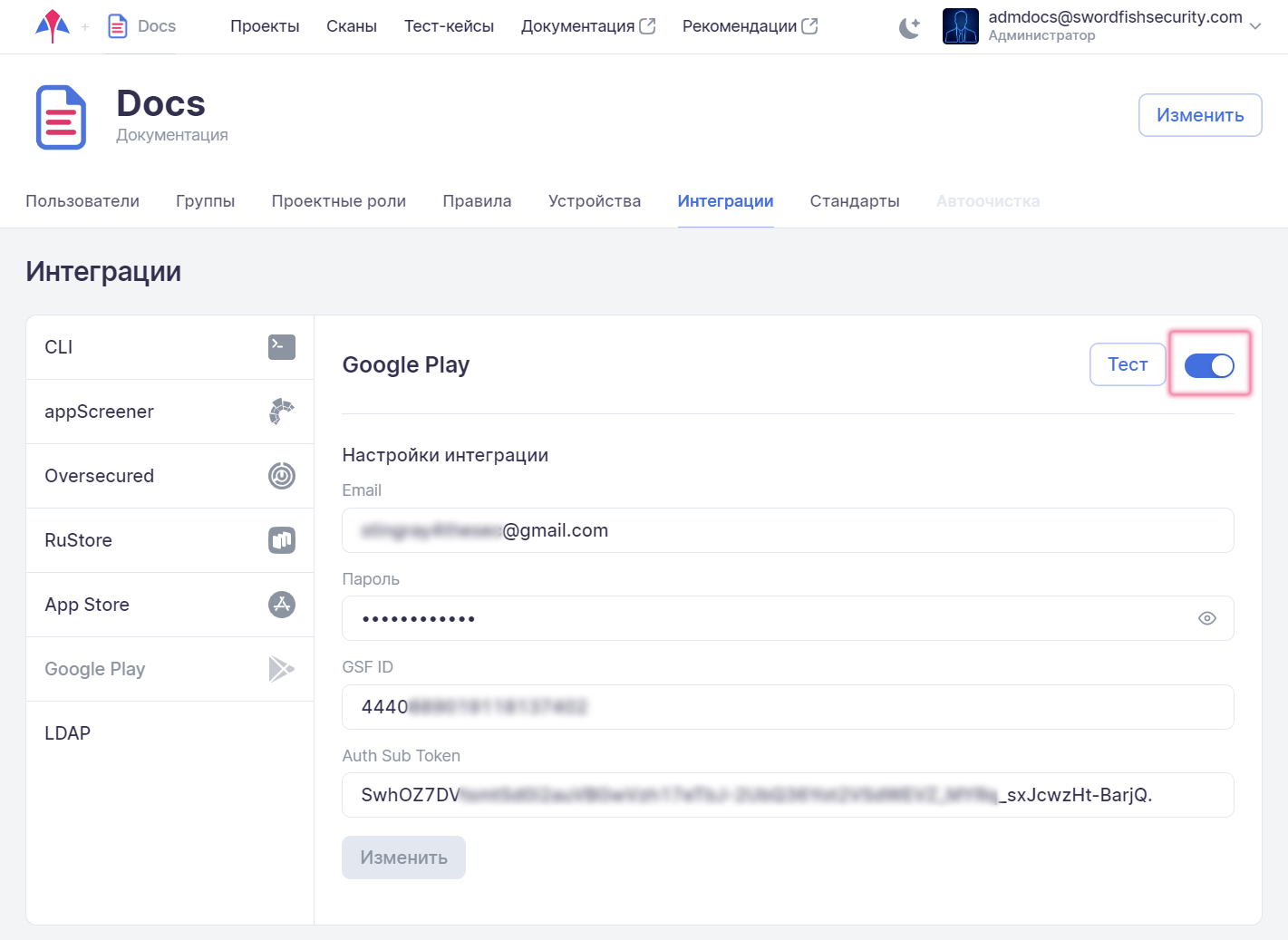The width and height of the screenshot is (1288, 940).
Task: Click the Интеграции page heading
Action: (x=103, y=271)
